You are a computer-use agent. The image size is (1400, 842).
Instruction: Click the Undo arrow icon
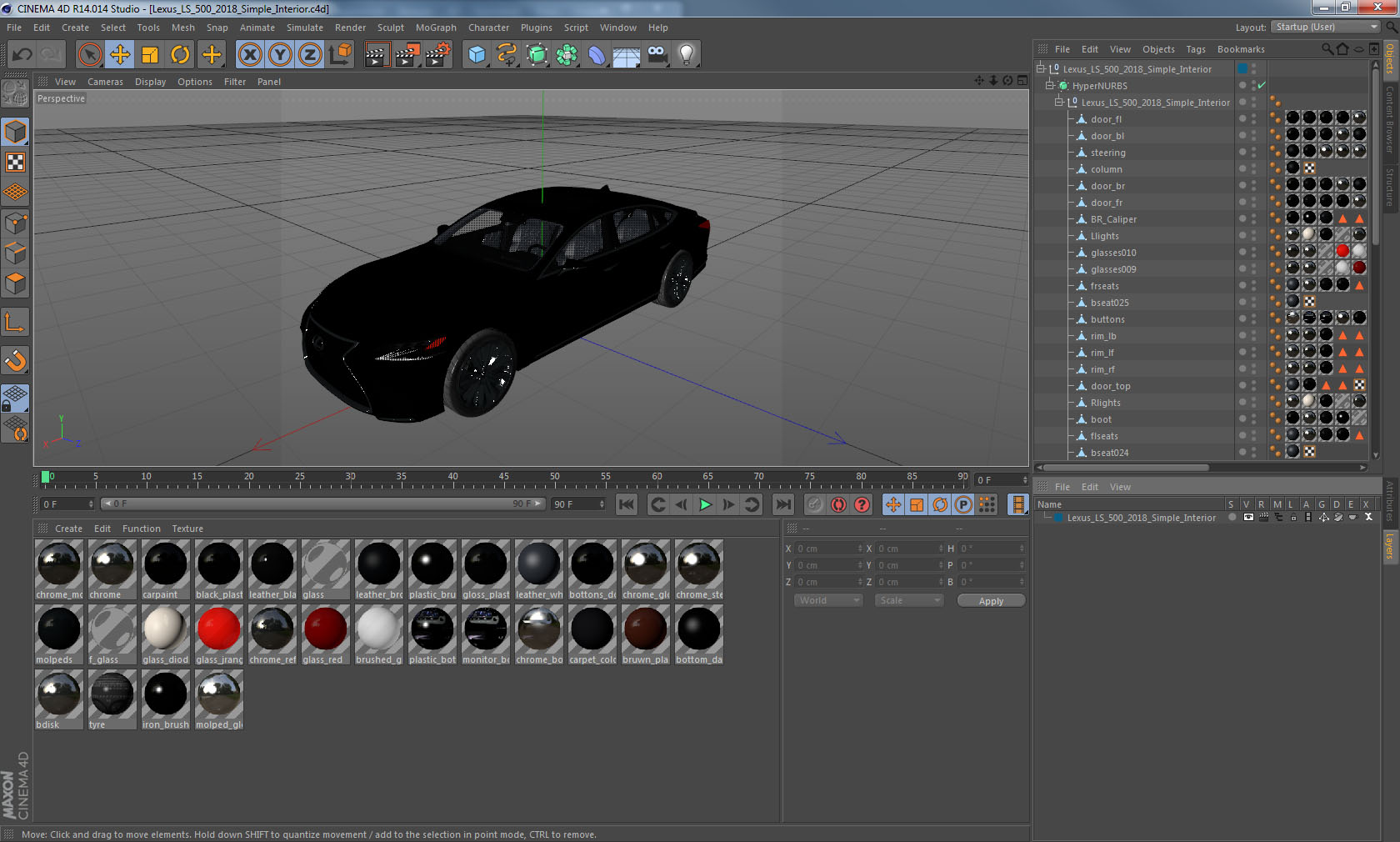22,55
